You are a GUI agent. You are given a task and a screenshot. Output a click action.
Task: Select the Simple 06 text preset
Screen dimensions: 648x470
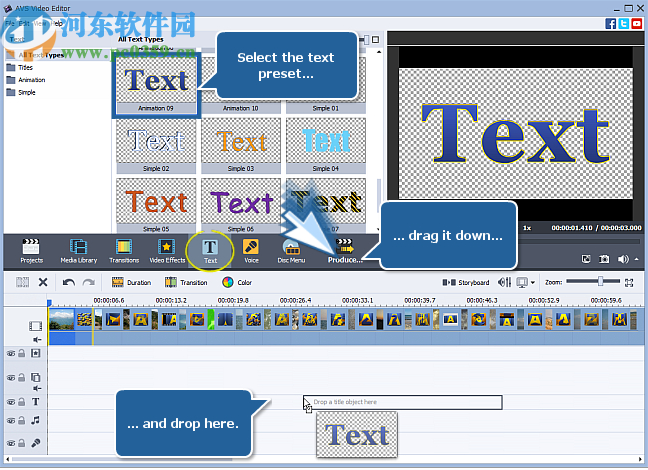tap(241, 205)
